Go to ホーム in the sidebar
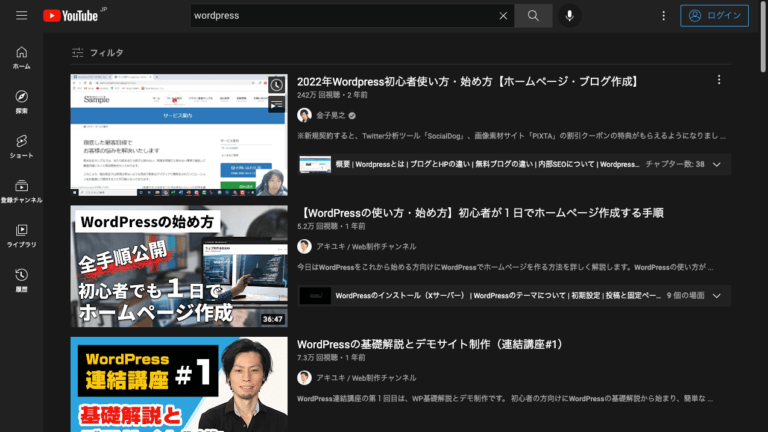The image size is (768, 432). click(x=22, y=57)
